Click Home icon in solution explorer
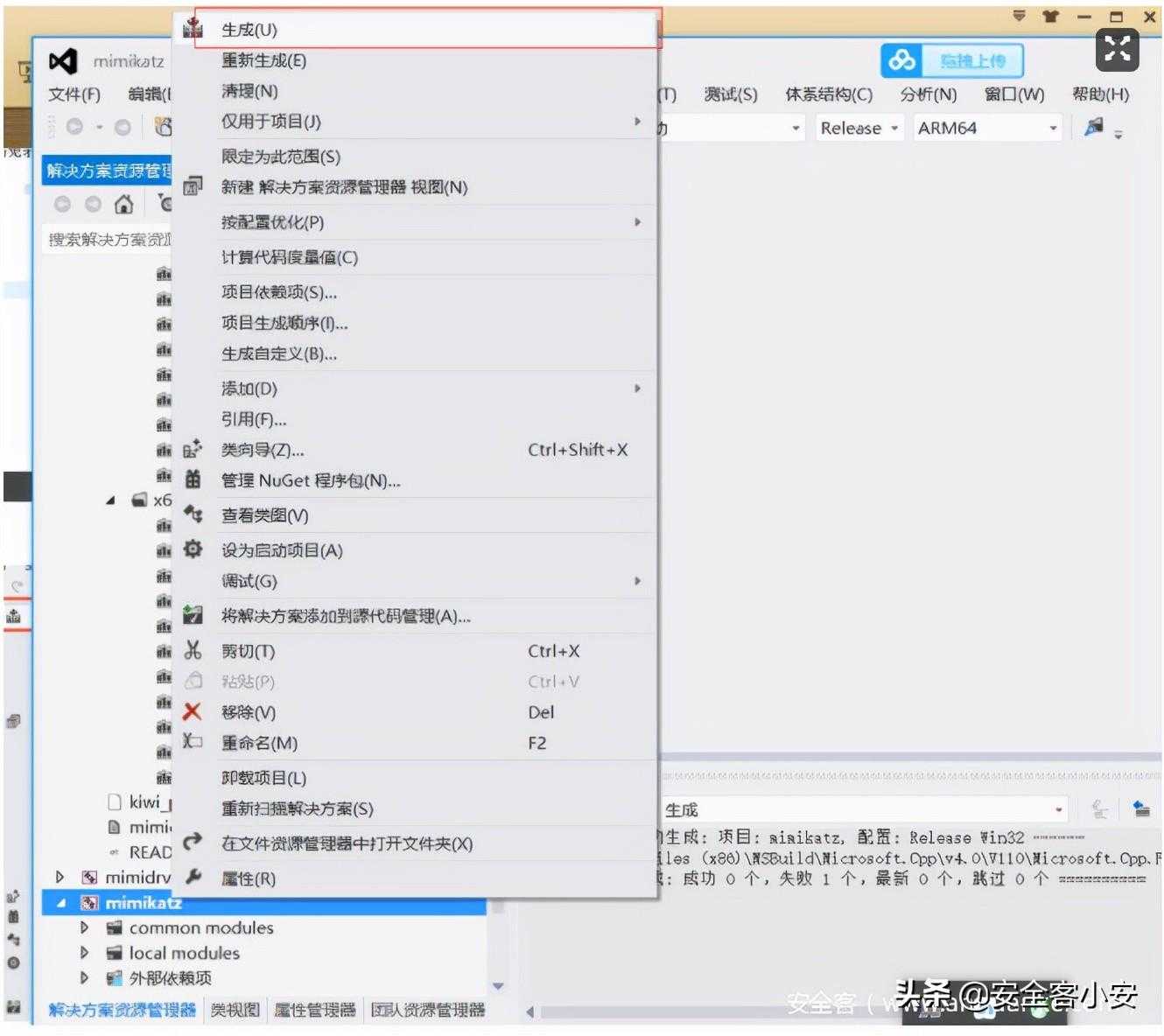The width and height of the screenshot is (1164, 1036). (123, 205)
